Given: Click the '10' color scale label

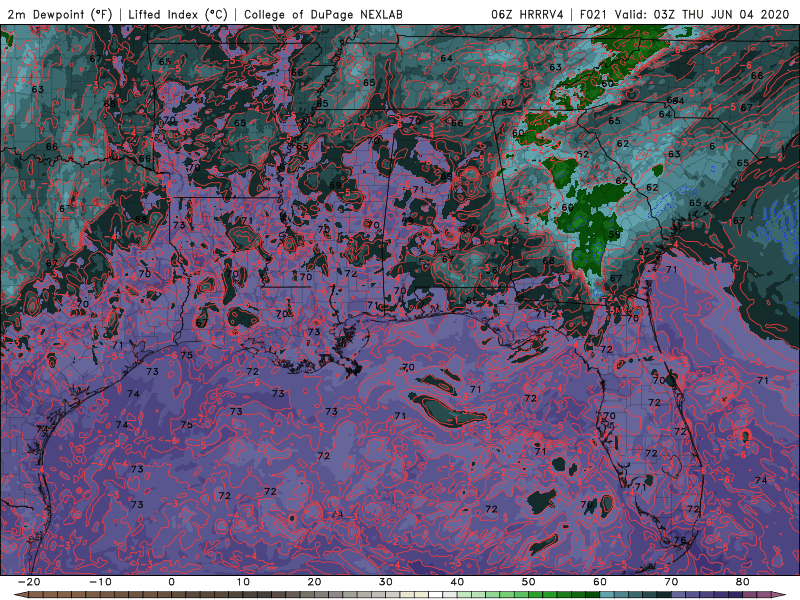Looking at the screenshot, I should [243, 582].
